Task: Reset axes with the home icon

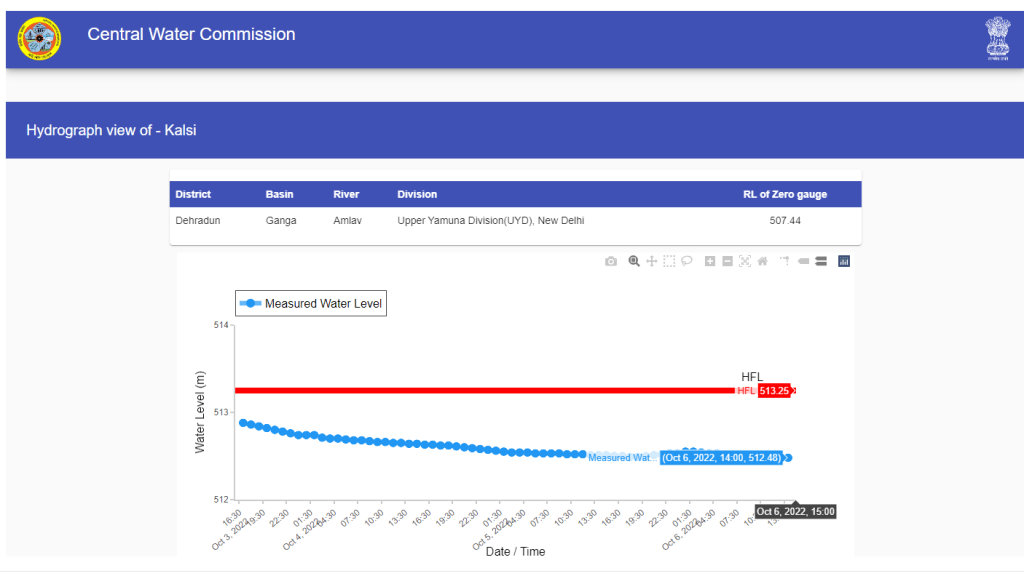Action: point(762,261)
